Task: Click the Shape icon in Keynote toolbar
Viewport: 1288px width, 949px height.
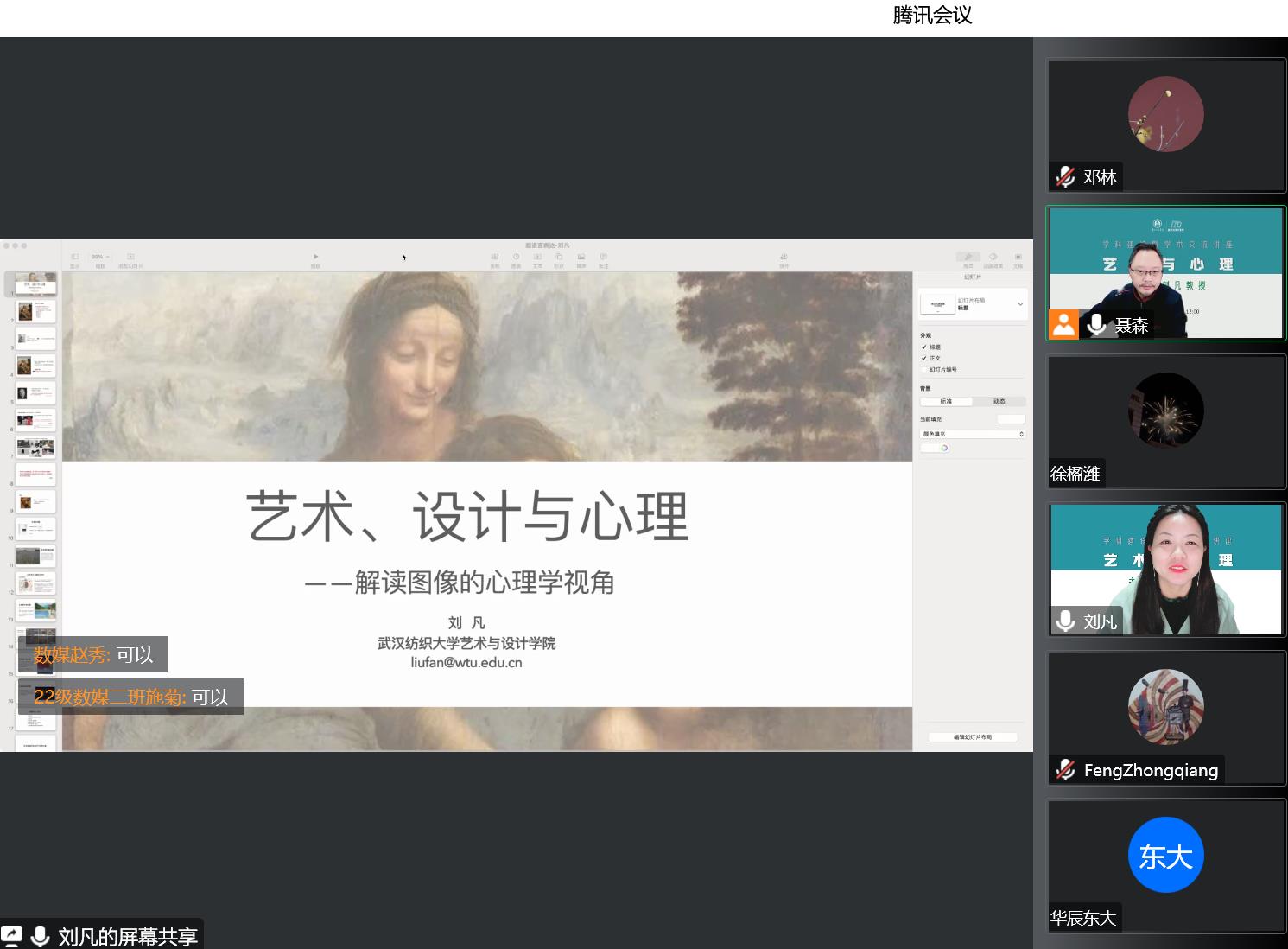Action: coord(559,257)
